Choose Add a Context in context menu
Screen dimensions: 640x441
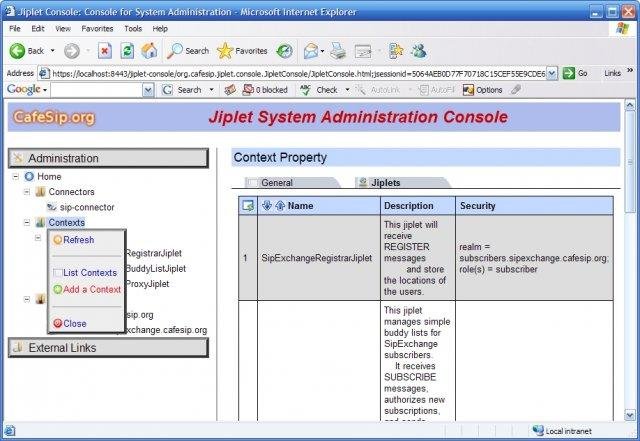coord(92,289)
